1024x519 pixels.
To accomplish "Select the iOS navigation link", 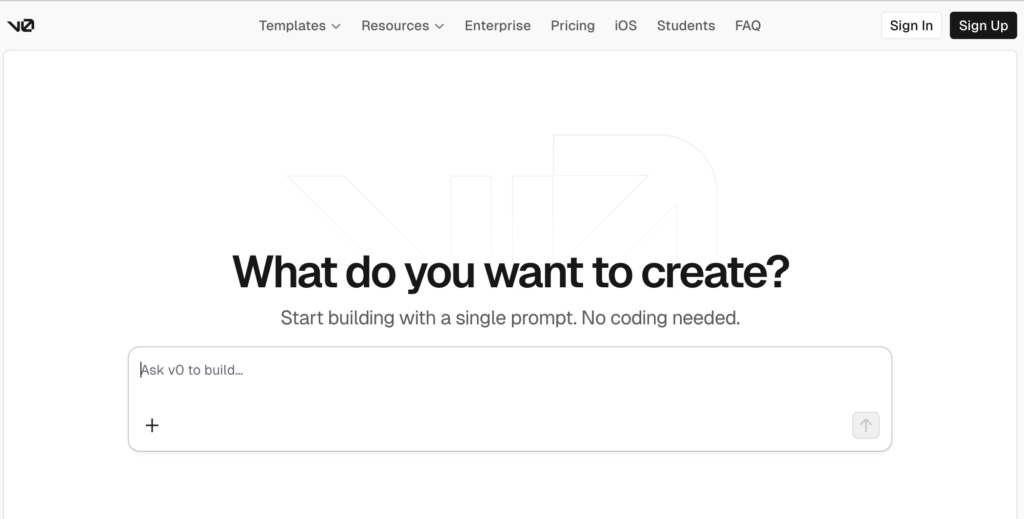I will pos(625,26).
